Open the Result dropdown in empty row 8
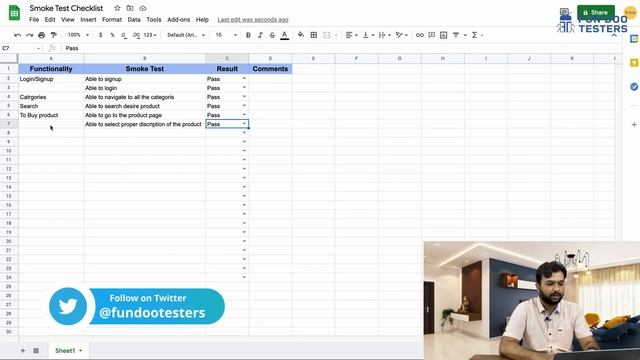 pos(244,133)
